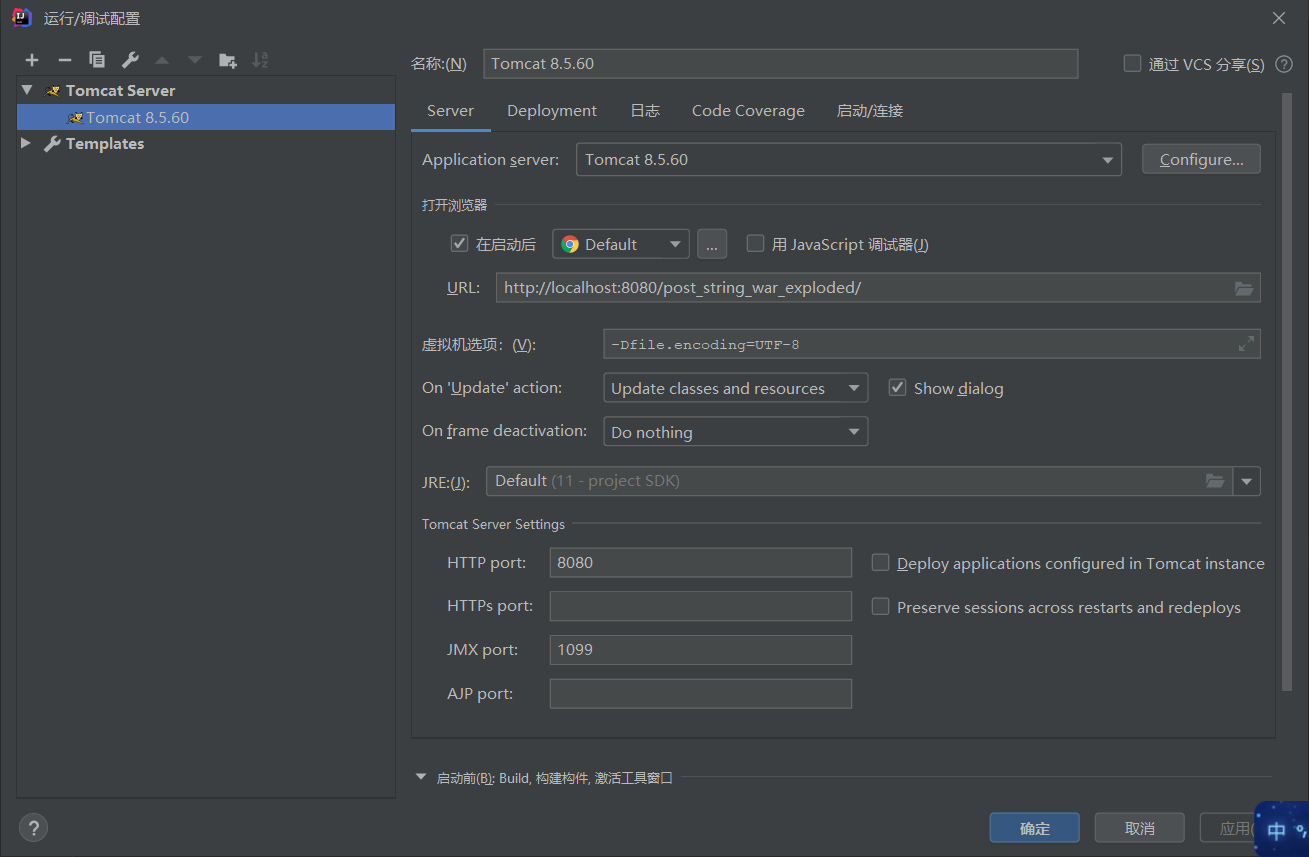
Task: Browse JRE path folder icon
Action: pos(1214,481)
